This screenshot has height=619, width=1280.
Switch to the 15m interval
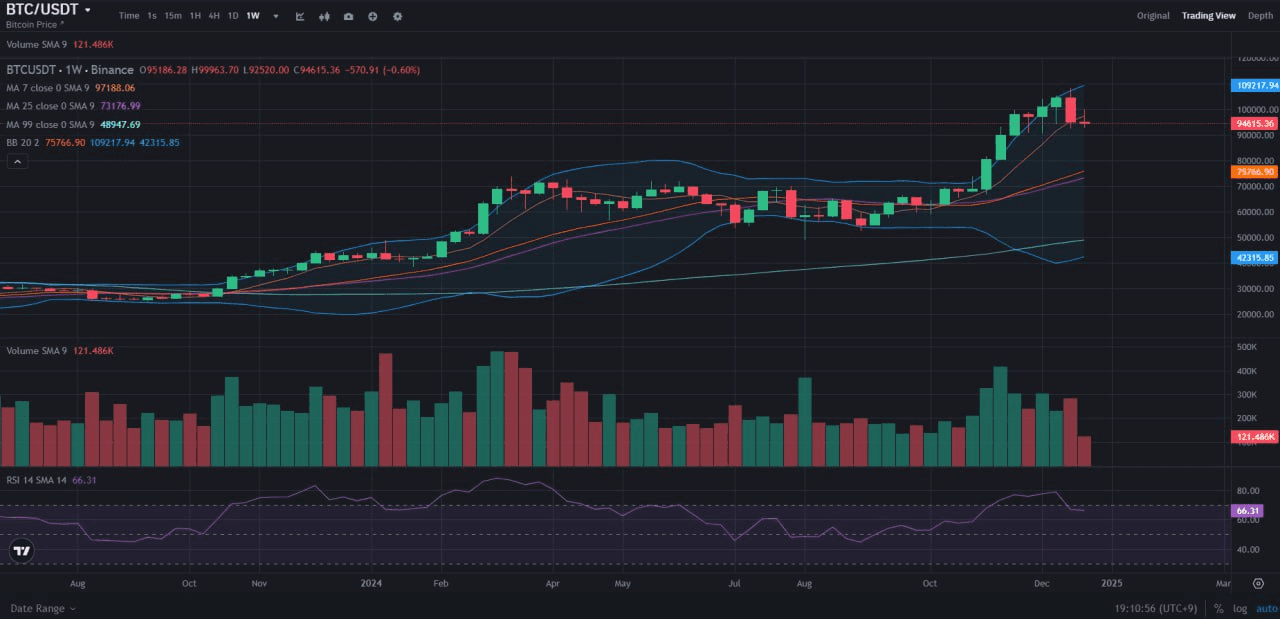[173, 16]
